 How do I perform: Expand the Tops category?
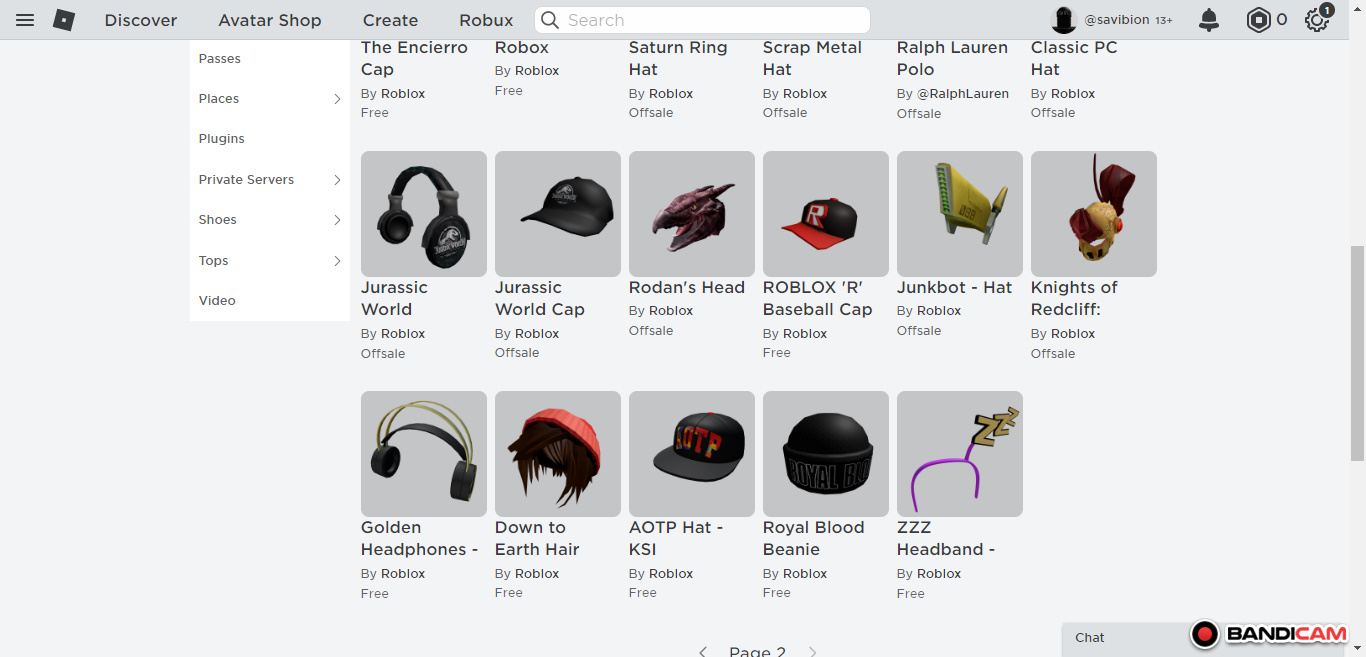coord(337,261)
